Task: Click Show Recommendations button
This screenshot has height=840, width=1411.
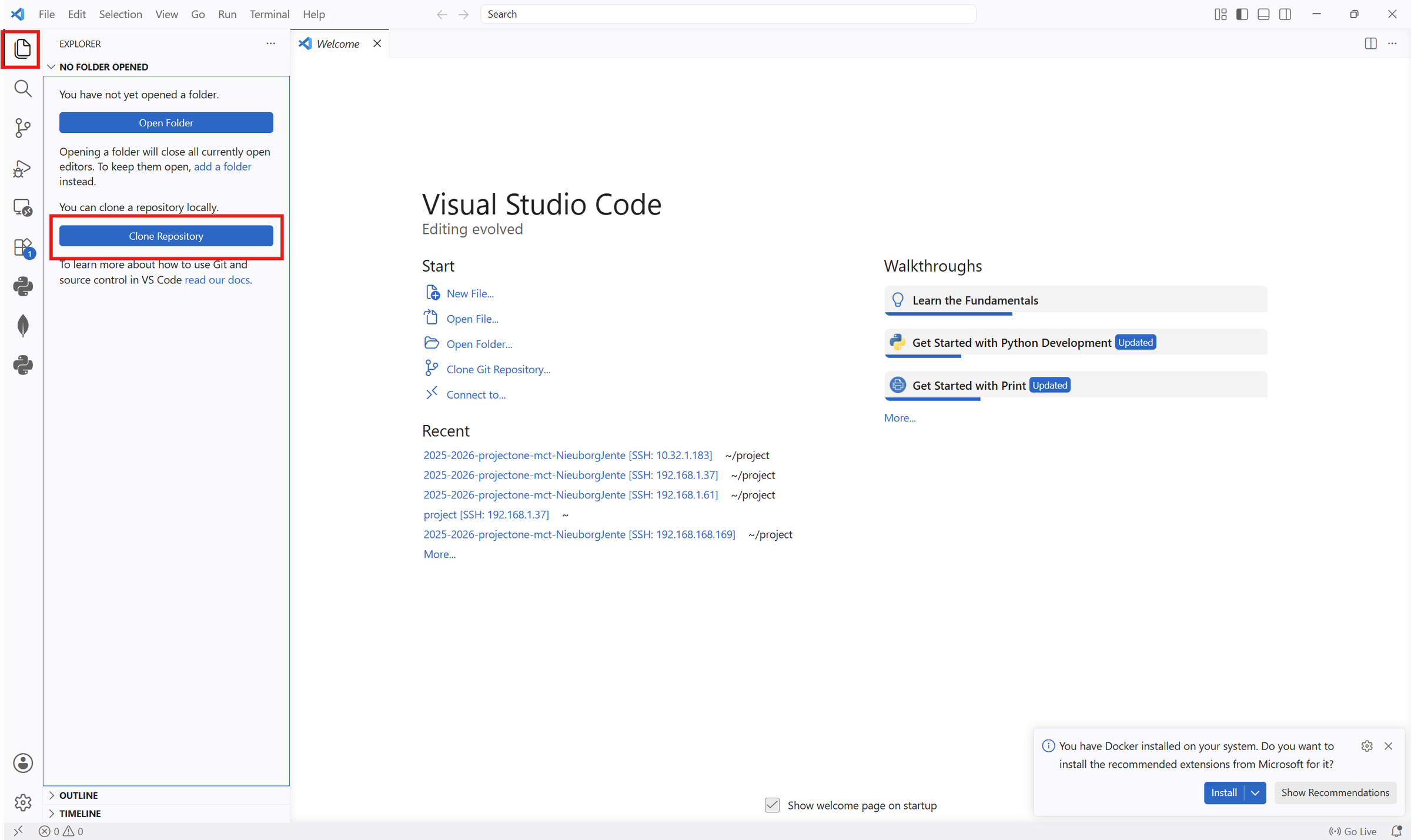Action: [x=1335, y=792]
